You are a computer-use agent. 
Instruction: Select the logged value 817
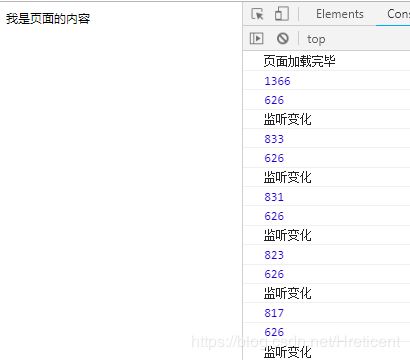coord(274,313)
